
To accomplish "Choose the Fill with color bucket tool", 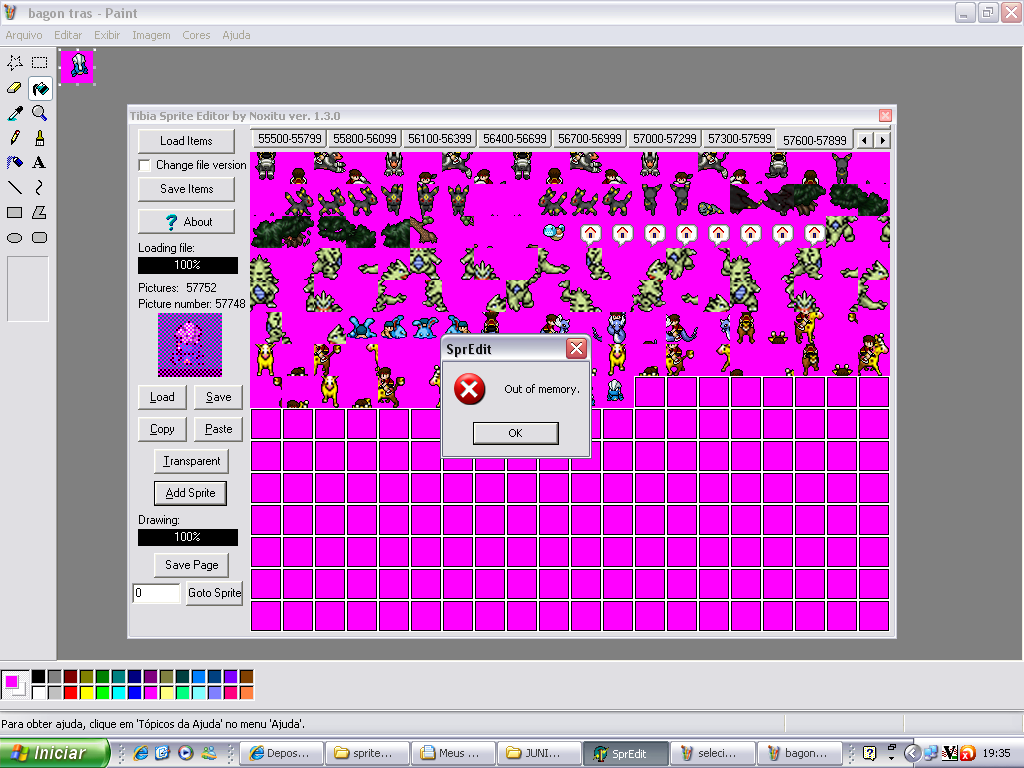I will (40, 88).
